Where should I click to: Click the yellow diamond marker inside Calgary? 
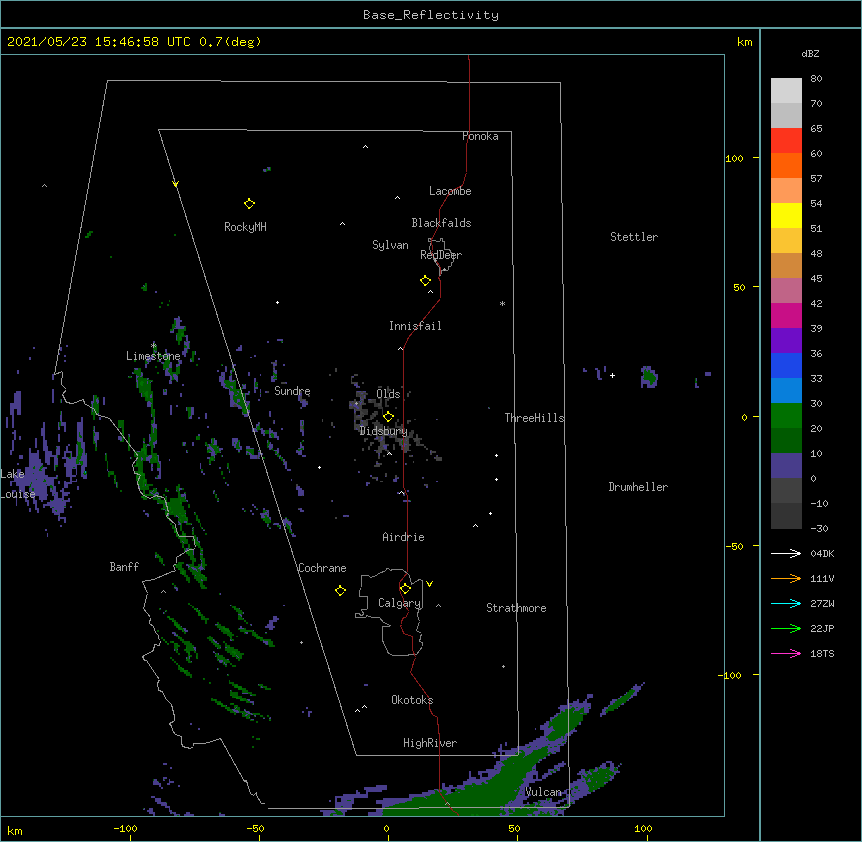pyautogui.click(x=405, y=589)
